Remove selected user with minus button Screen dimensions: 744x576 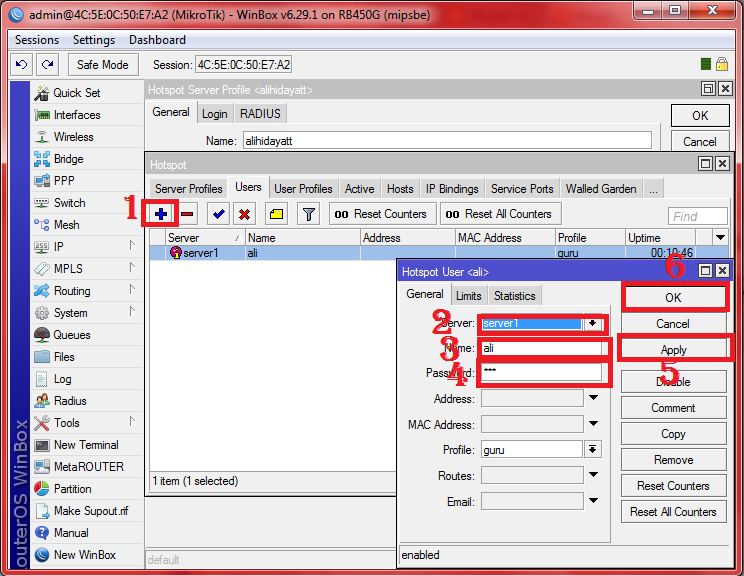click(187, 214)
